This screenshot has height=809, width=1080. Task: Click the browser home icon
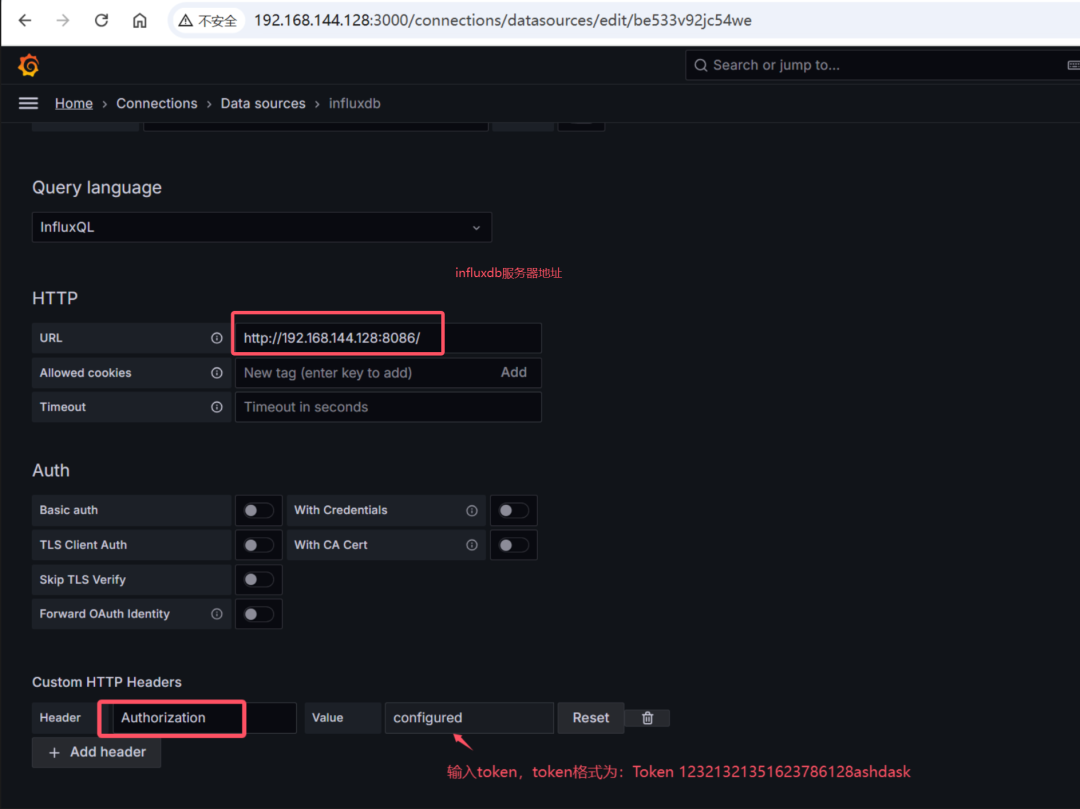pyautogui.click(x=139, y=20)
